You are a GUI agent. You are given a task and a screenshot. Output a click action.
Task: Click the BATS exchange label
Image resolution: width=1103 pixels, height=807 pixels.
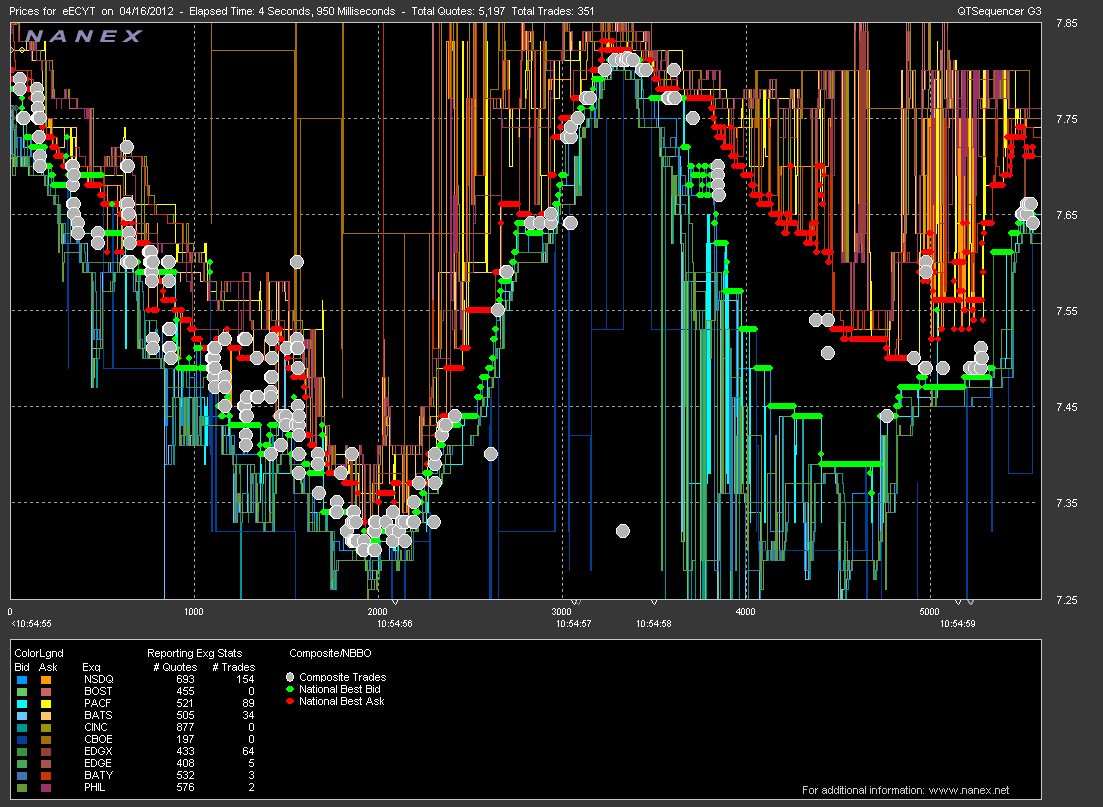point(98,716)
